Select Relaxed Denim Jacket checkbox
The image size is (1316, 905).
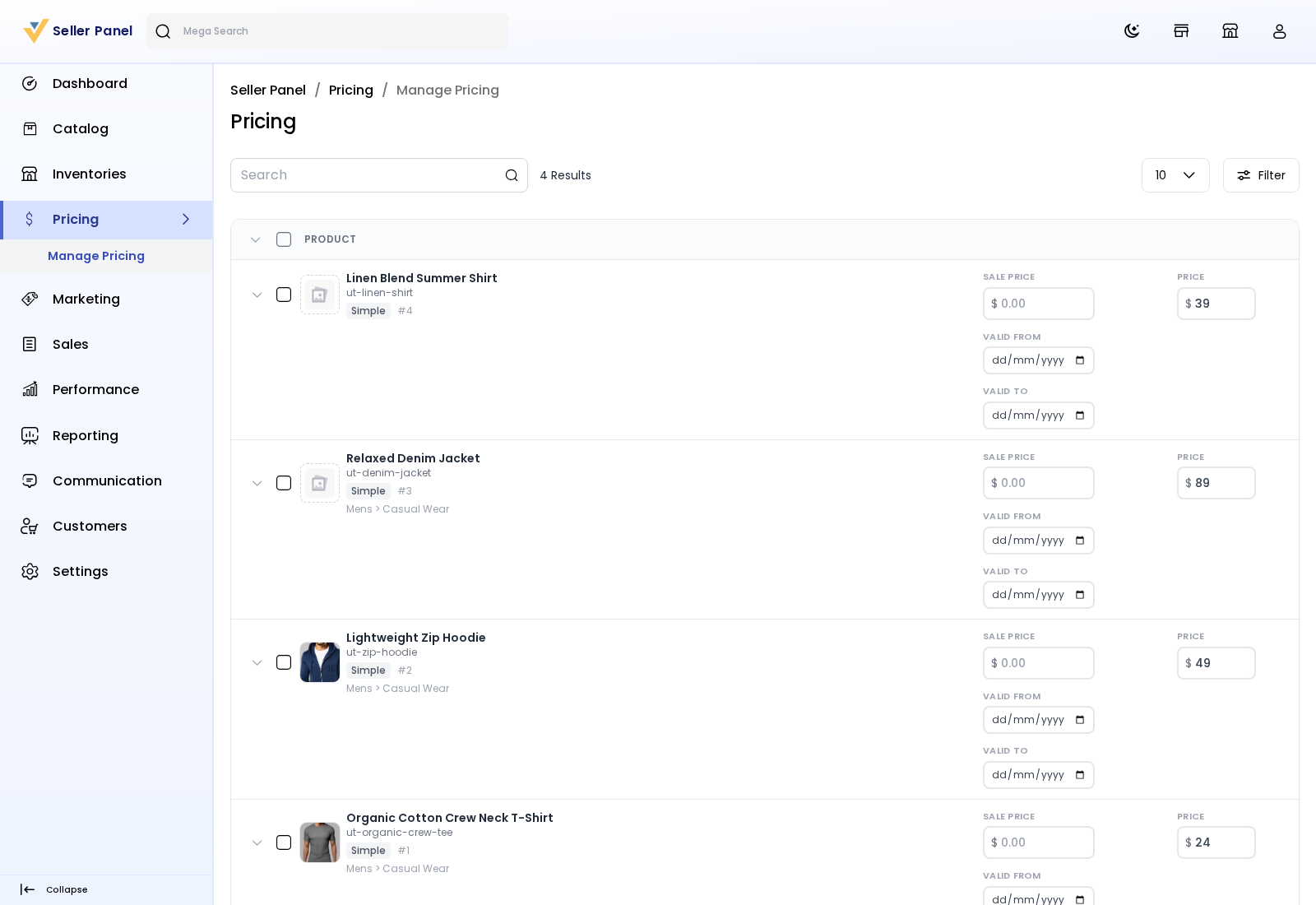(x=284, y=483)
